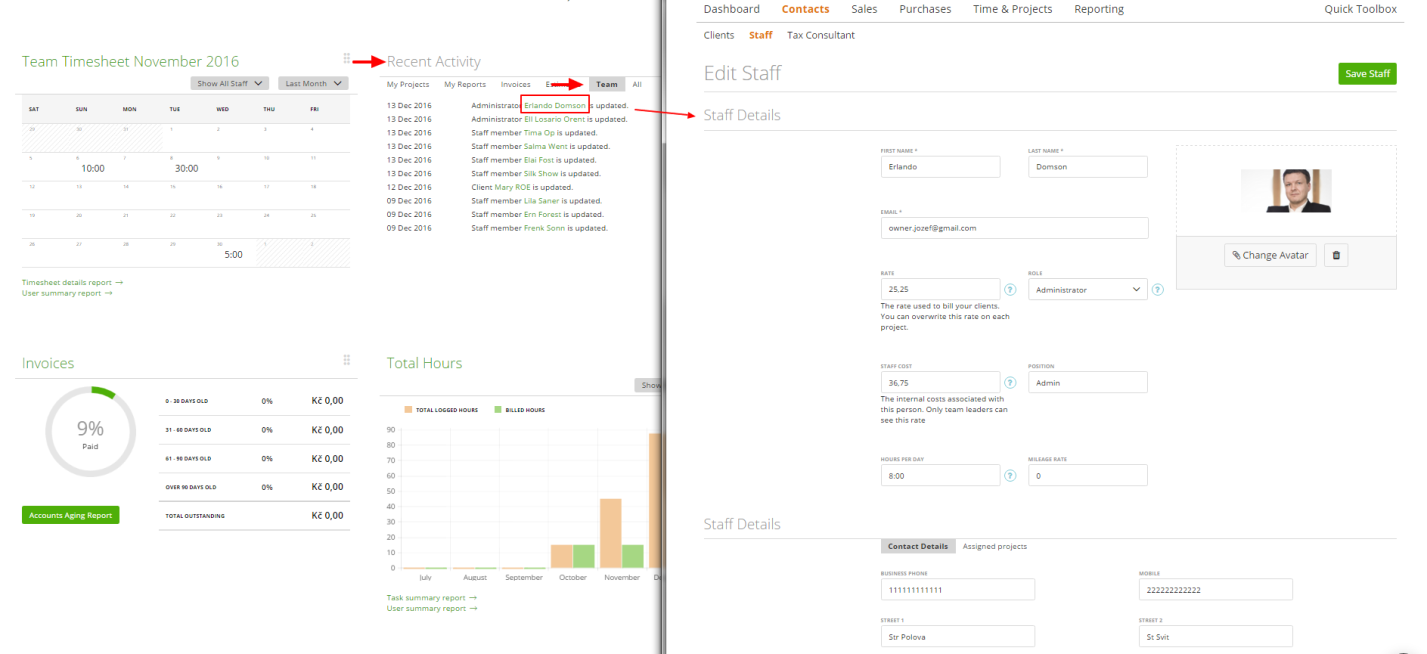Click the staff avatar photo
1427x654 pixels.
(1286, 191)
